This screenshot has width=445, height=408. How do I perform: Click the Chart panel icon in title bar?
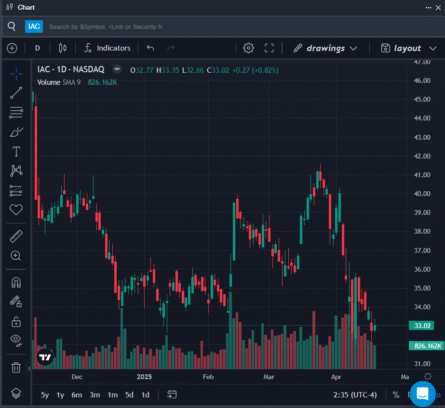(10, 7)
